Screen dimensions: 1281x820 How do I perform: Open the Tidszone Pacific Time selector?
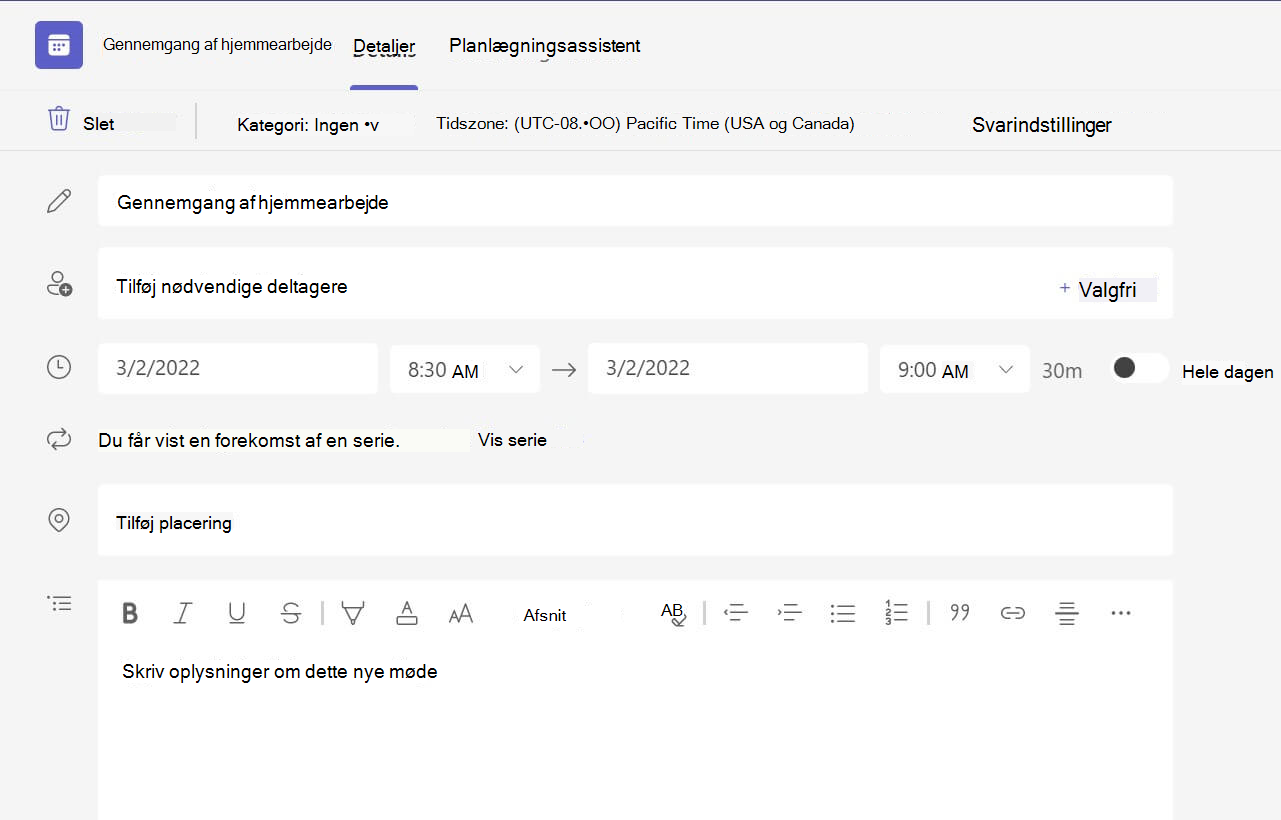point(645,124)
